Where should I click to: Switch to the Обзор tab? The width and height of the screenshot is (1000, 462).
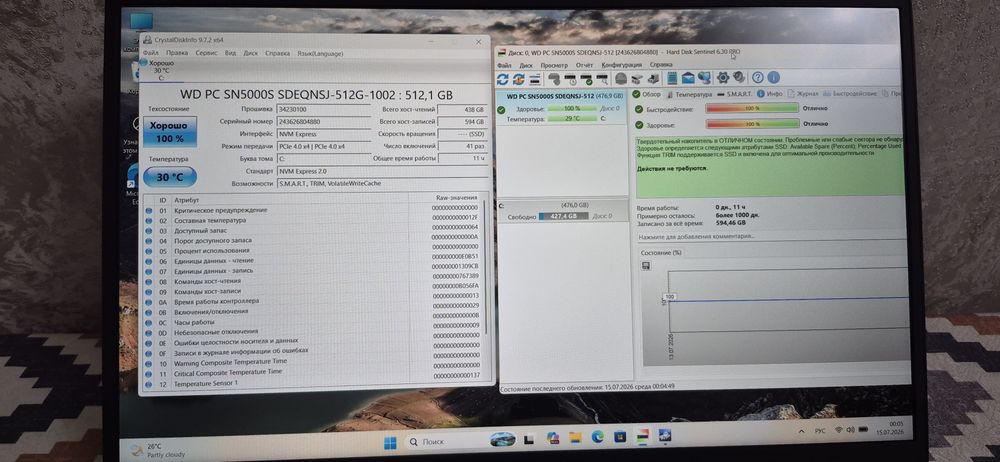(647, 94)
